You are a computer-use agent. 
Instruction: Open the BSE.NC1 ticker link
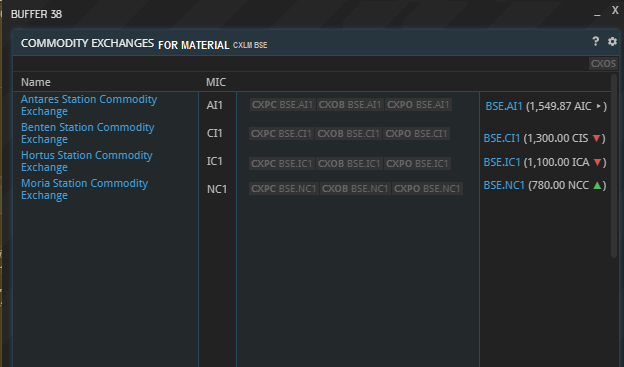(x=504, y=185)
